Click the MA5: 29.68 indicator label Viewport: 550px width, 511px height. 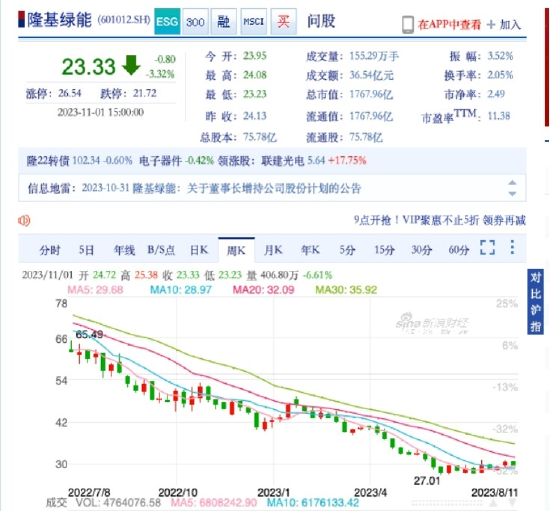95,290
